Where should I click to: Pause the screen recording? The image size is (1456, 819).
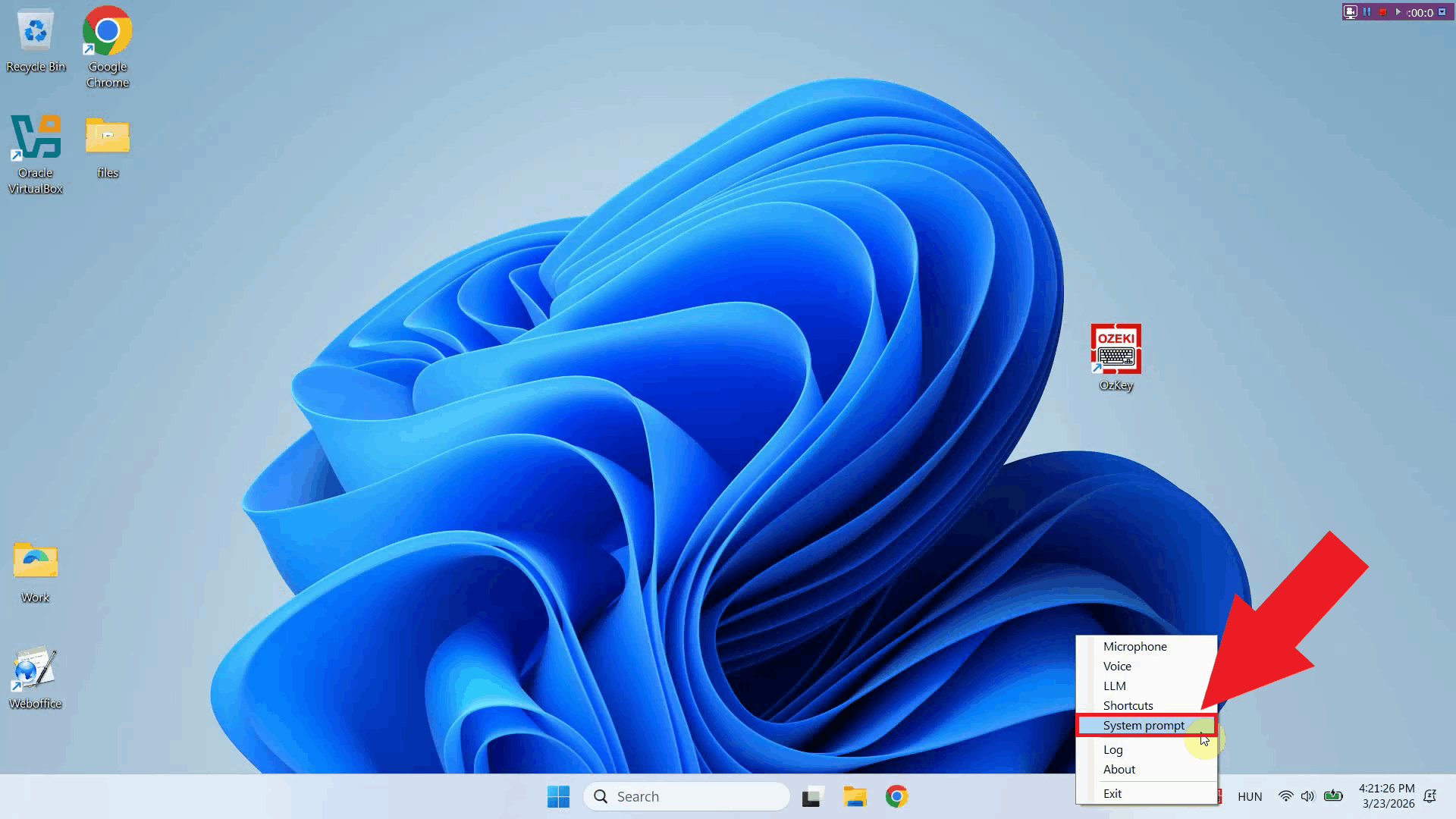(1367, 11)
